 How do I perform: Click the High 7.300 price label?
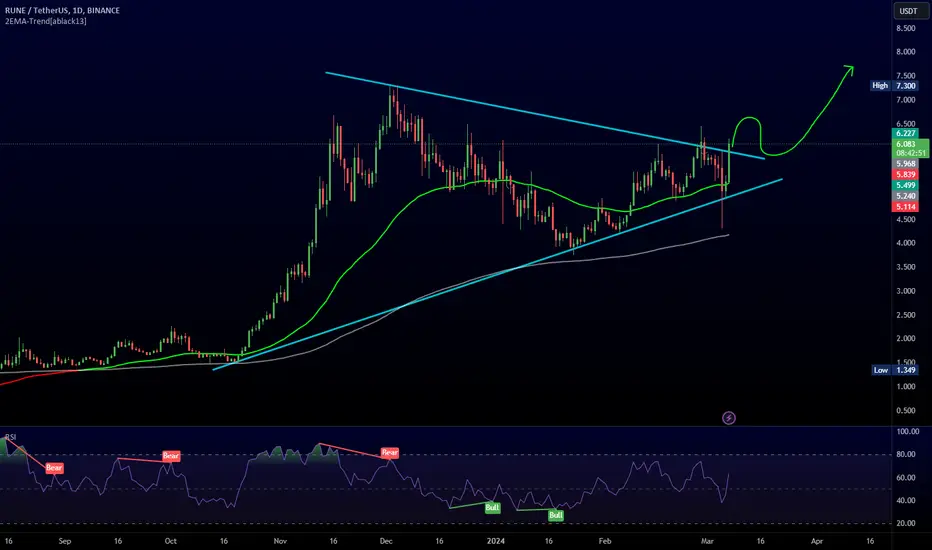tap(895, 86)
